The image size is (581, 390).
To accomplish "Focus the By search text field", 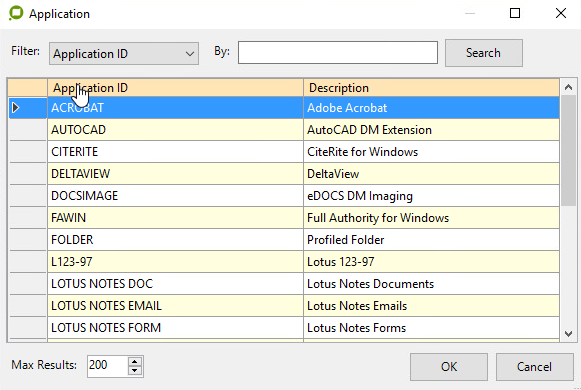I will [x=338, y=53].
